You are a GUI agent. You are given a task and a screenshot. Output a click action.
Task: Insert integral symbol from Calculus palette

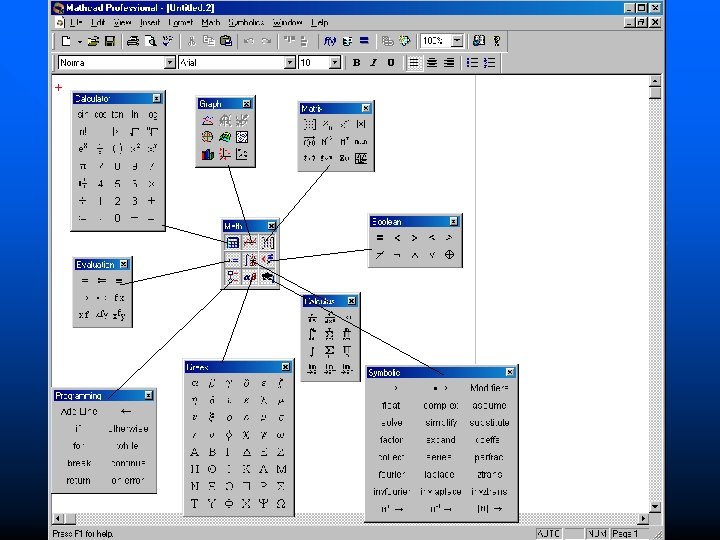pos(312,351)
